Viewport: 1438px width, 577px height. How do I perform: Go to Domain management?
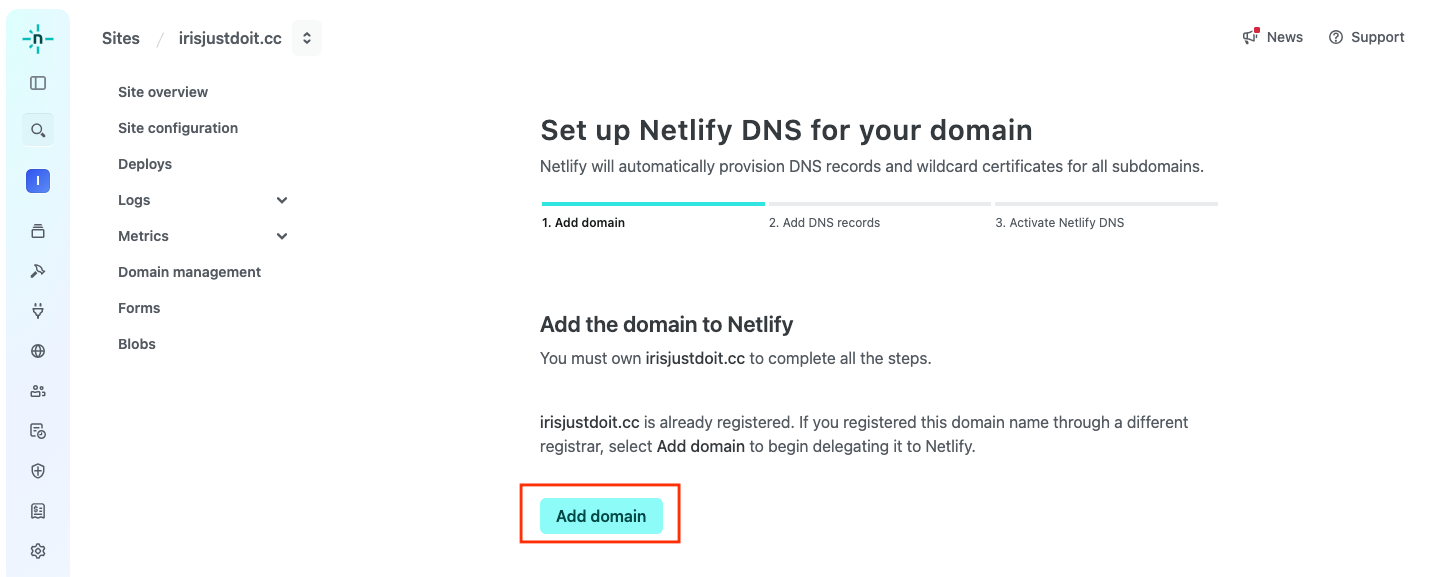(189, 272)
